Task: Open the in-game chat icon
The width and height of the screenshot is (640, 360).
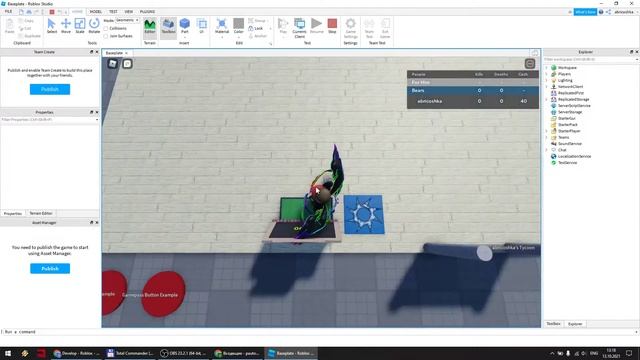Action: pyautogui.click(x=127, y=64)
